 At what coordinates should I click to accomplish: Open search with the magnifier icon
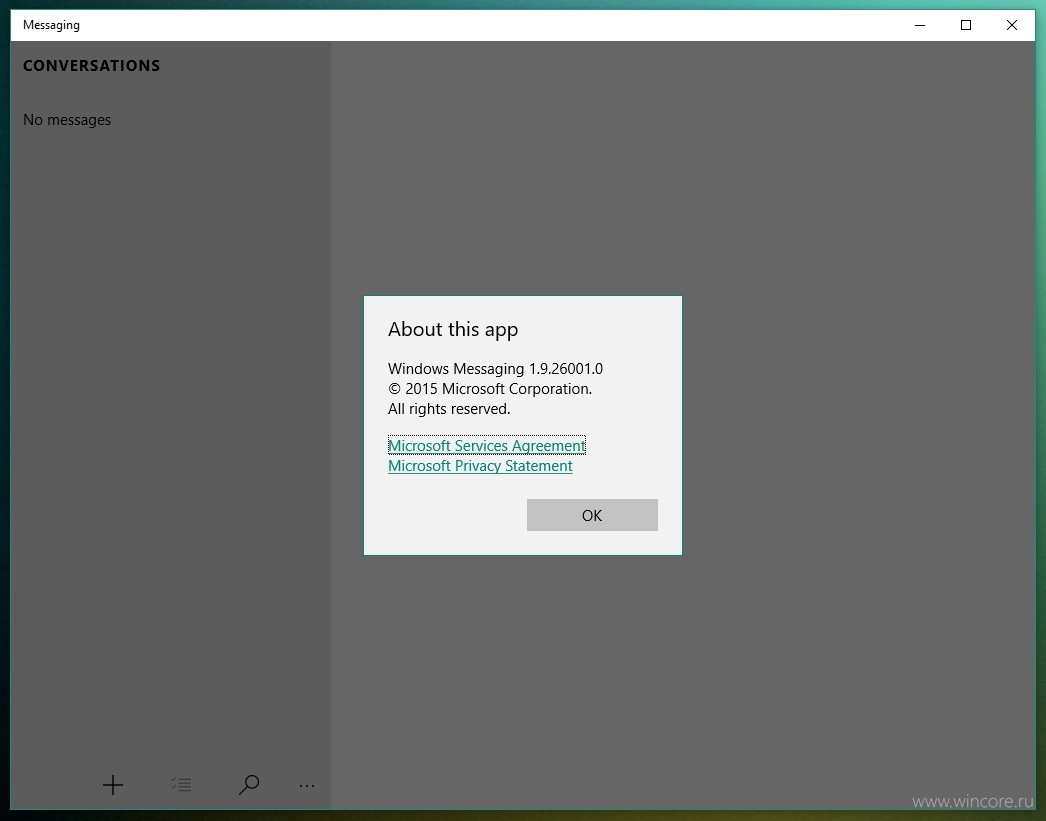[248, 785]
